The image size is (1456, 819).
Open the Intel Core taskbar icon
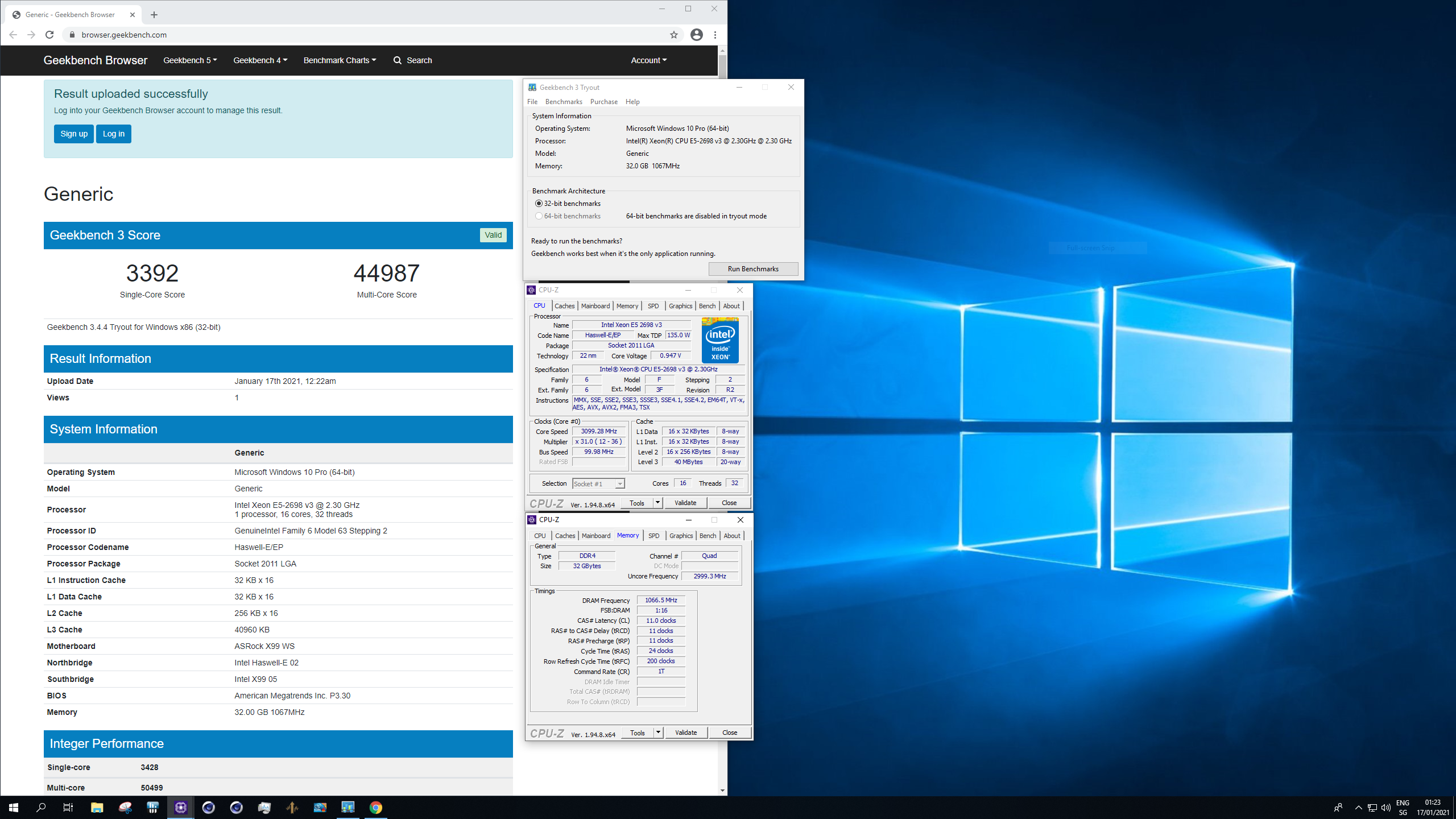click(320, 808)
